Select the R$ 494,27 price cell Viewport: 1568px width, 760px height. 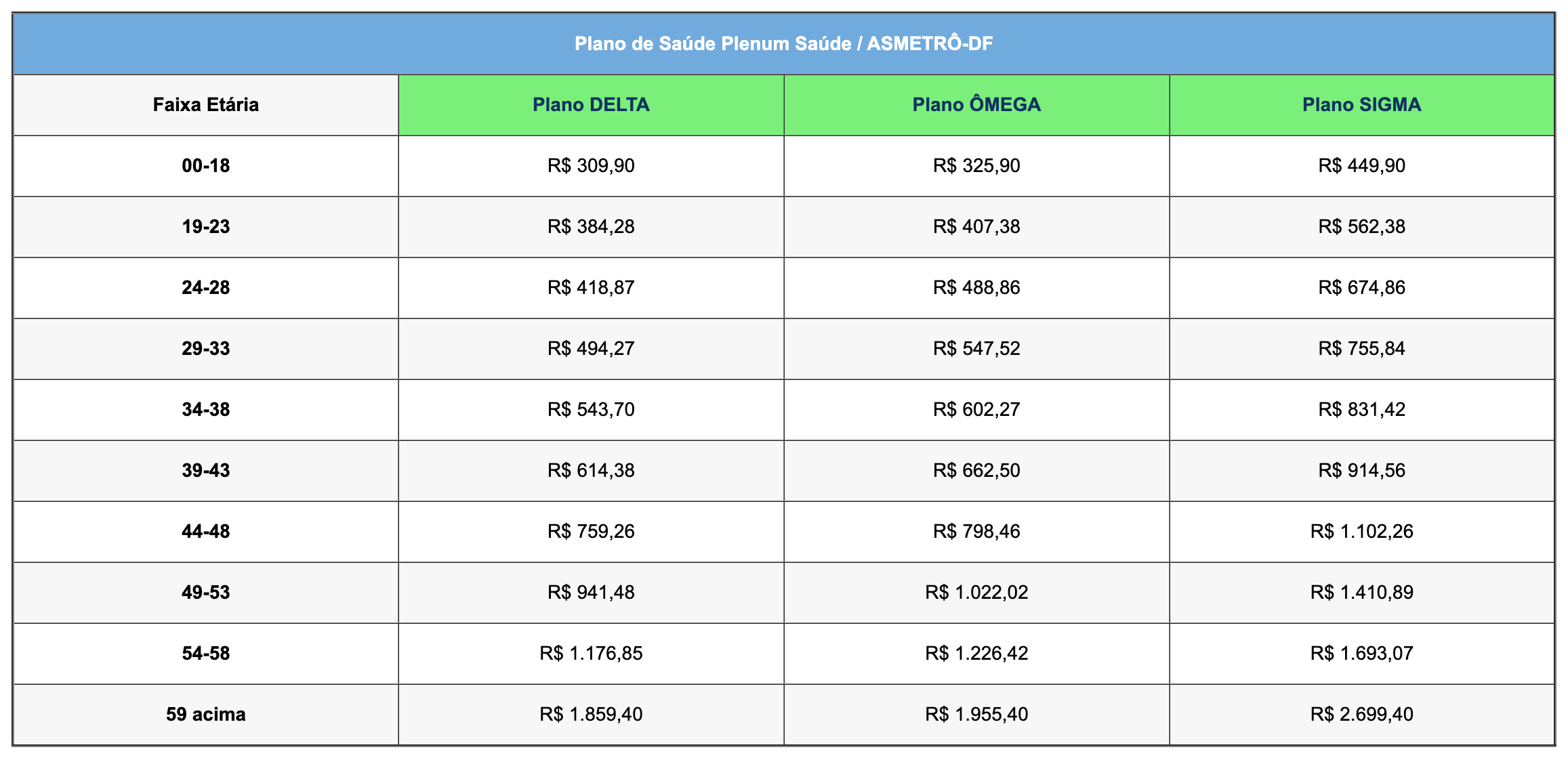pyautogui.click(x=591, y=349)
